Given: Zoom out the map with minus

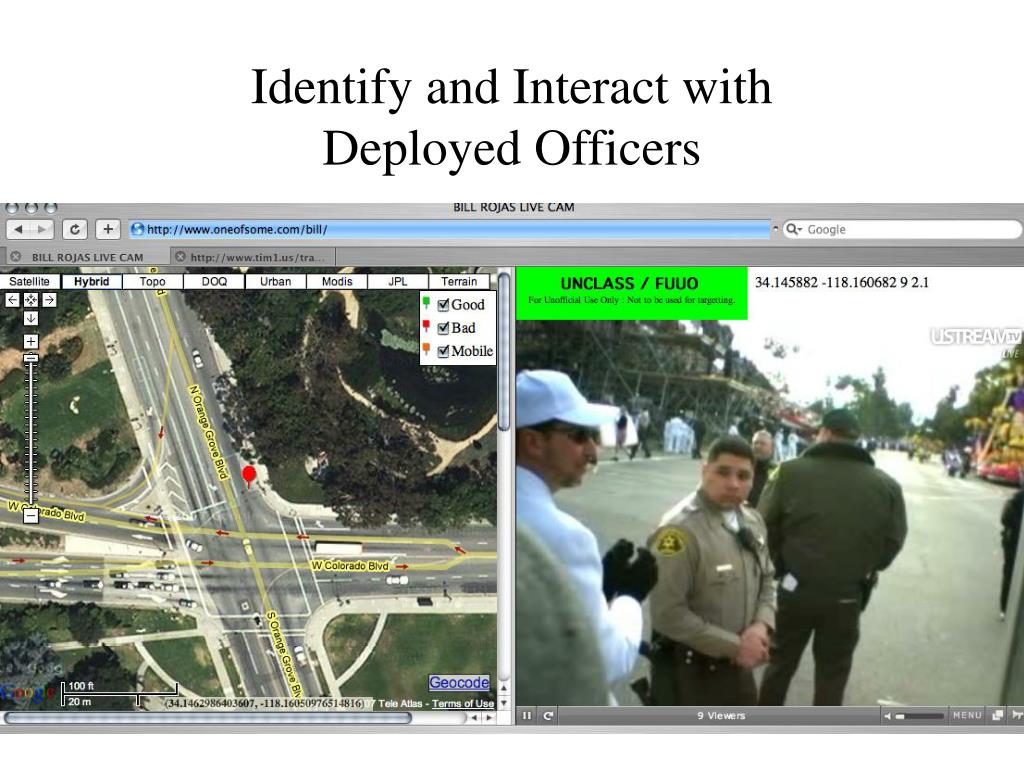Looking at the screenshot, I should pyautogui.click(x=31, y=515).
